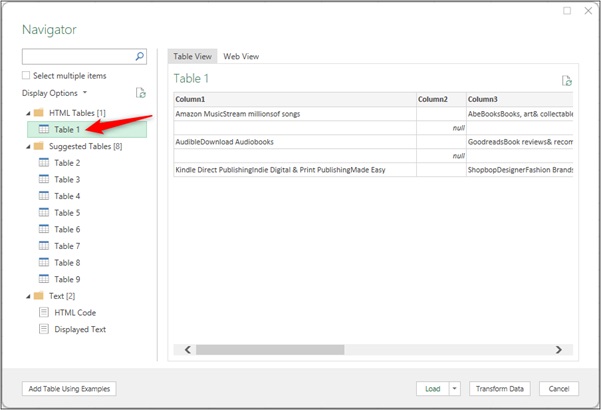Click the refresh preview icon above table
Screen dimensions: 601x410
567,80
